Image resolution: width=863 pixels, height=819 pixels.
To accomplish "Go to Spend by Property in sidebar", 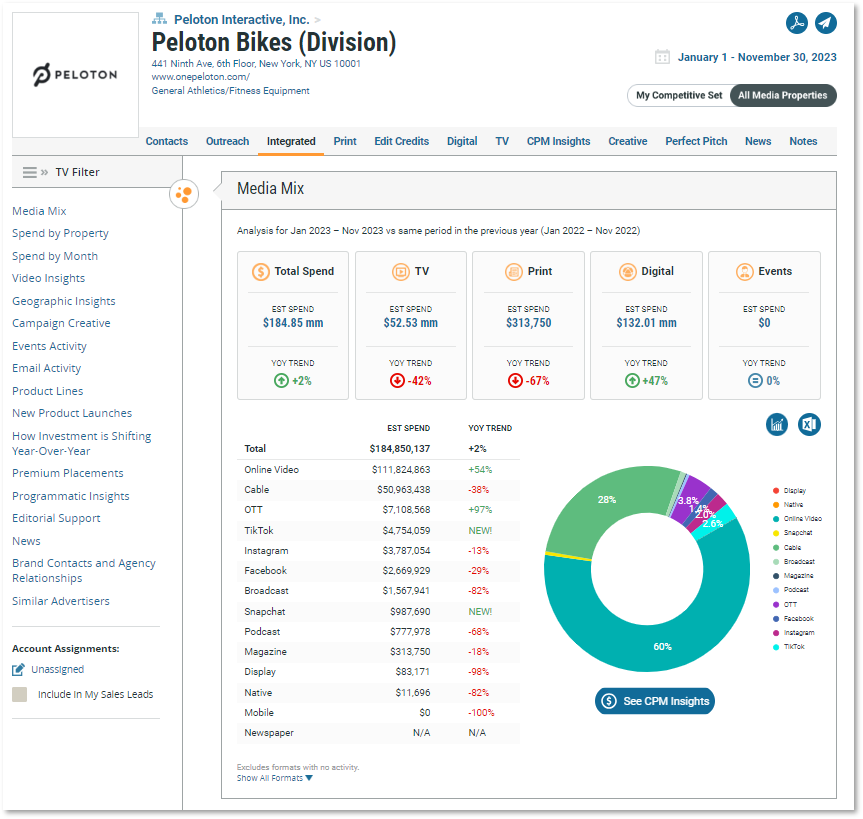I will click(x=61, y=233).
